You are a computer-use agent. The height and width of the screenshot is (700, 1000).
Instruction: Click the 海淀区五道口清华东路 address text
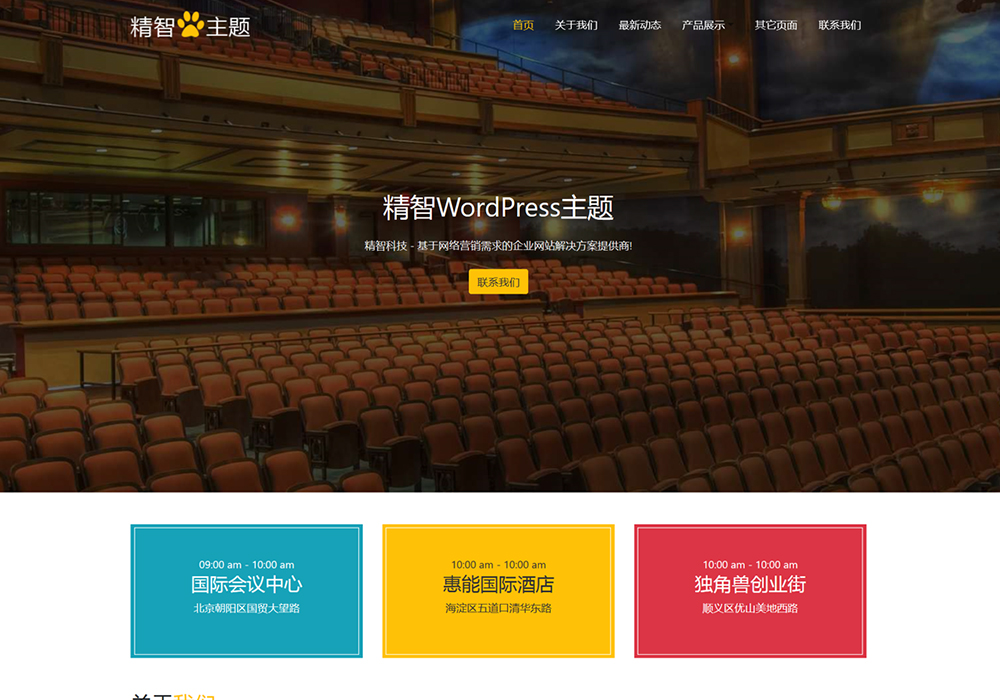click(498, 608)
